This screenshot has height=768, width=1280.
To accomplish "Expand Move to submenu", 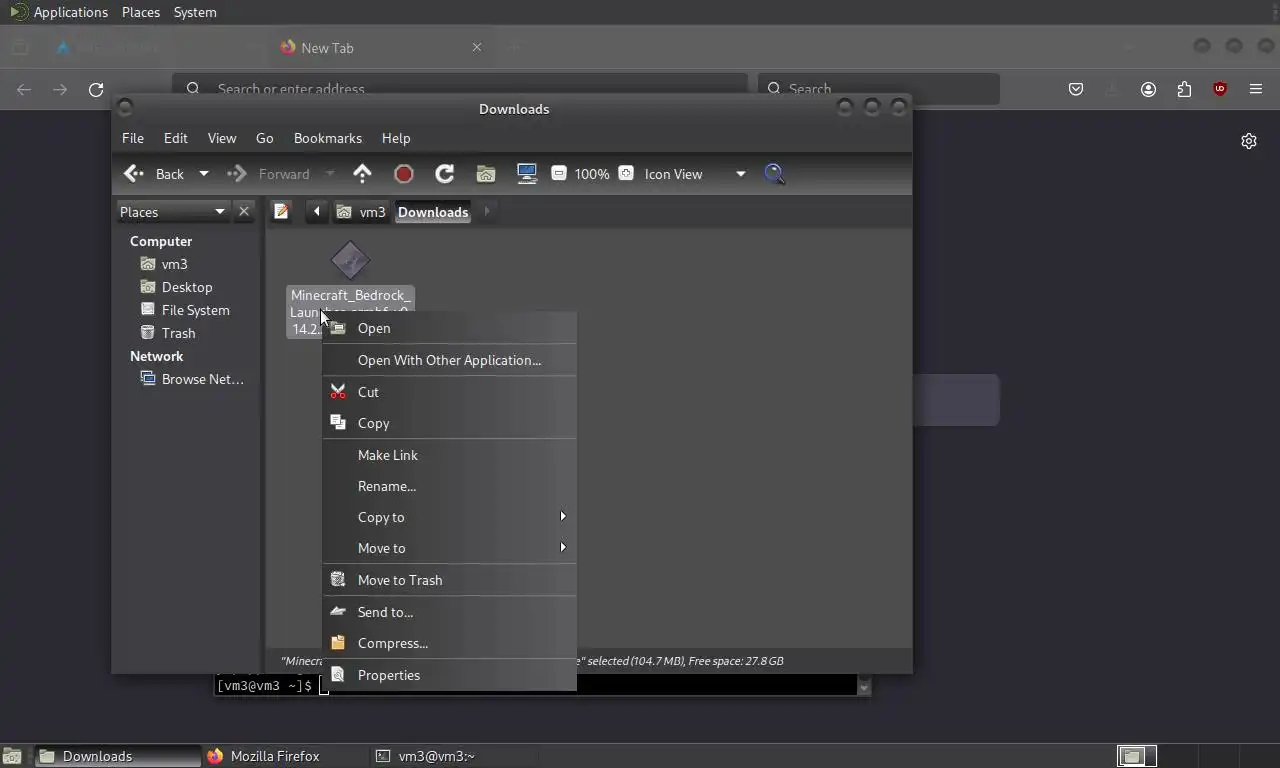I will 449,548.
